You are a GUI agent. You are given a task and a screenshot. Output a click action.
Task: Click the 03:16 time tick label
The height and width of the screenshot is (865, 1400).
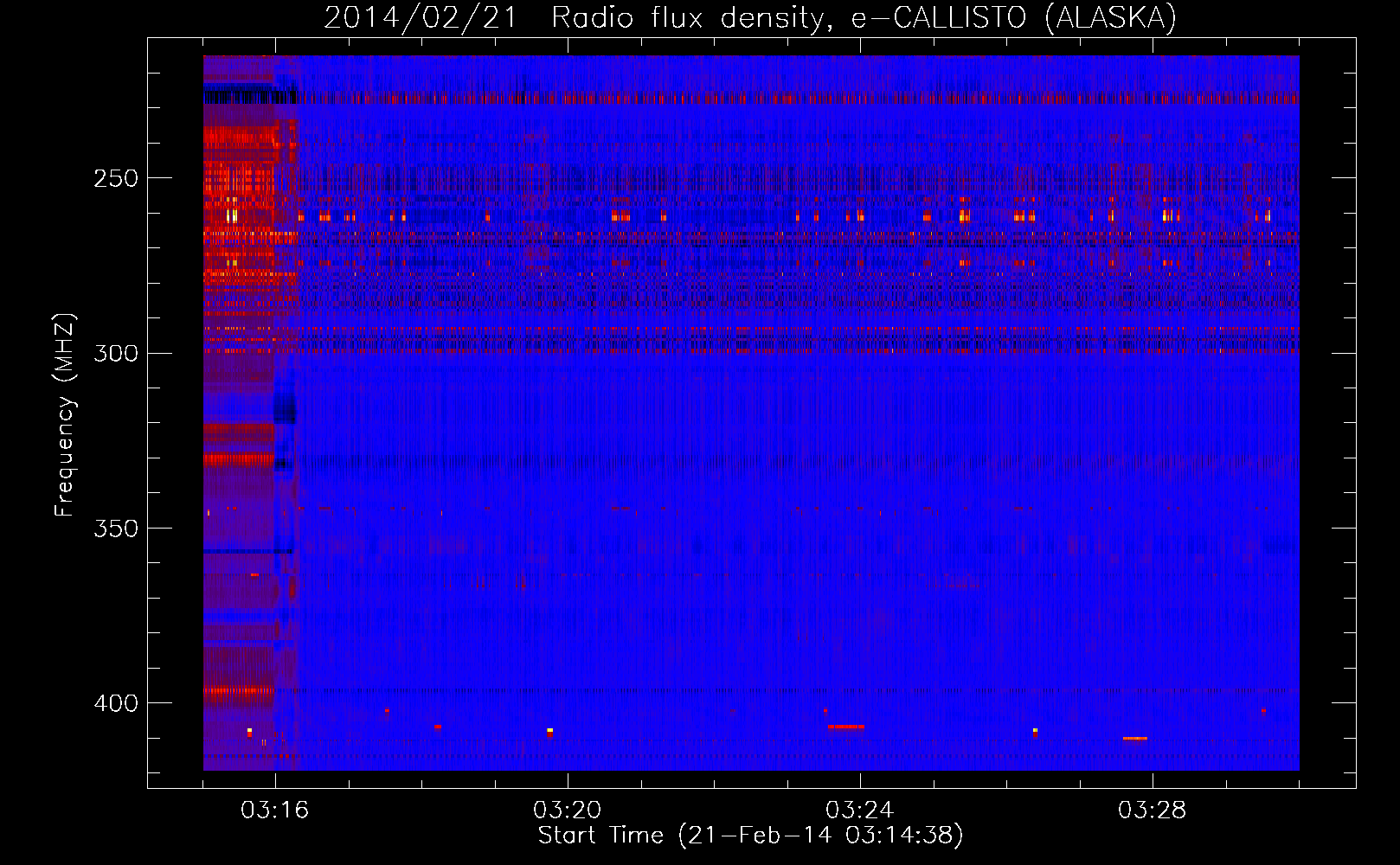(x=275, y=811)
